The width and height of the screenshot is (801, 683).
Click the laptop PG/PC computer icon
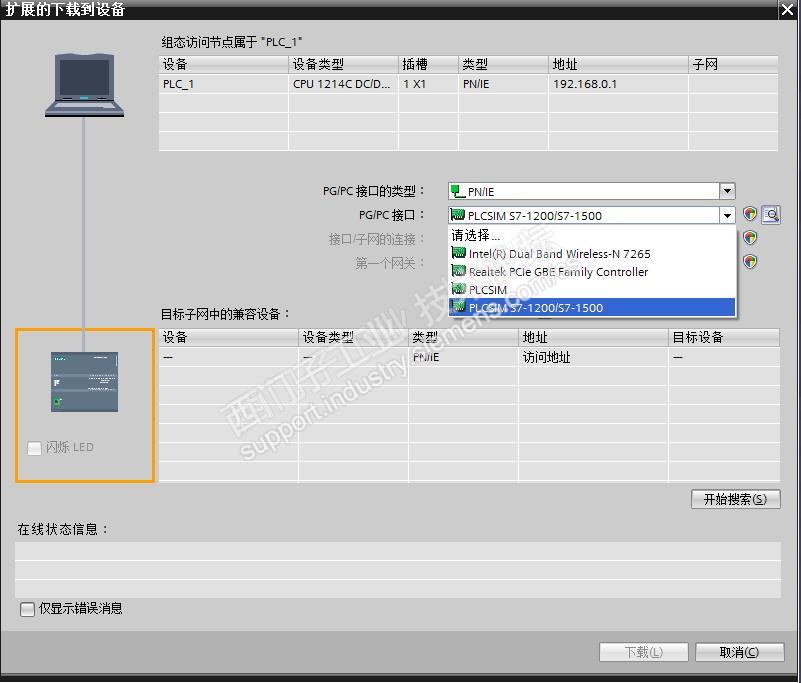84,85
